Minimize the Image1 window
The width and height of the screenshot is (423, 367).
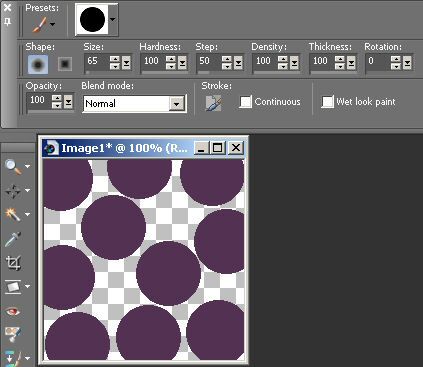tap(201, 148)
